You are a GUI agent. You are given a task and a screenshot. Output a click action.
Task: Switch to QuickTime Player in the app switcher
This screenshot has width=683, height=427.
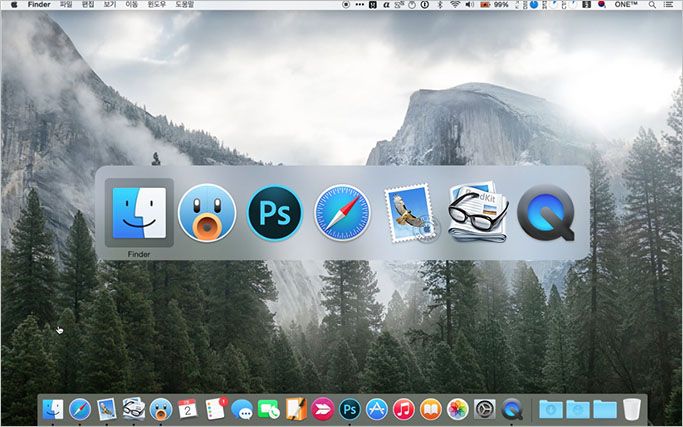(x=546, y=213)
